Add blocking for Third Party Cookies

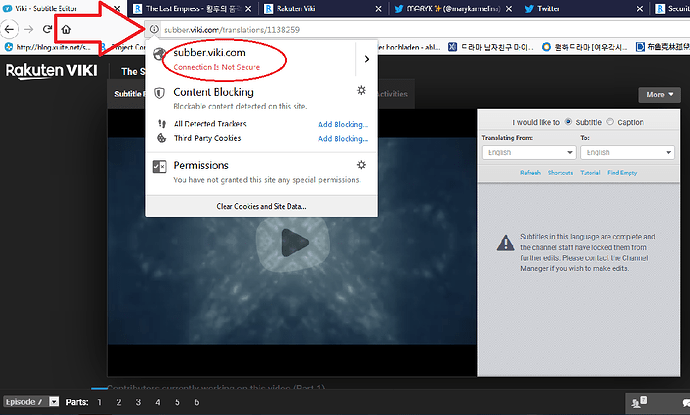(343, 139)
